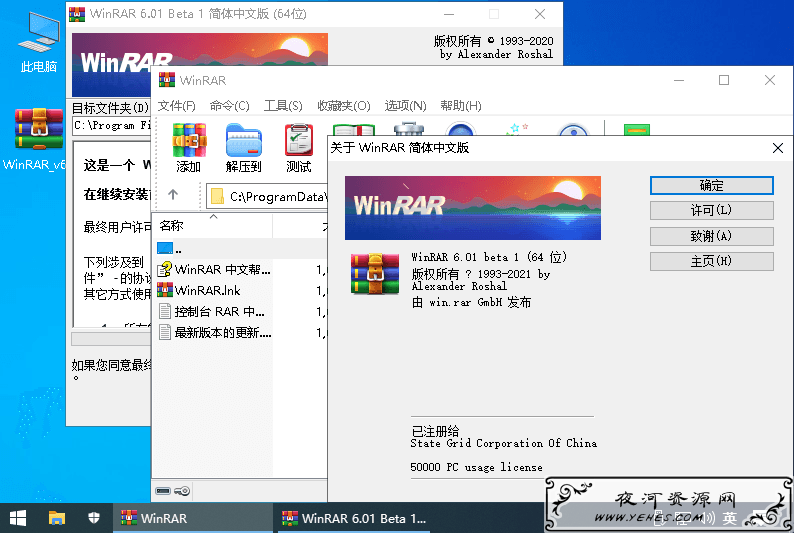
Task: Click '50000 PC usage license' text
Action: [x=476, y=467]
